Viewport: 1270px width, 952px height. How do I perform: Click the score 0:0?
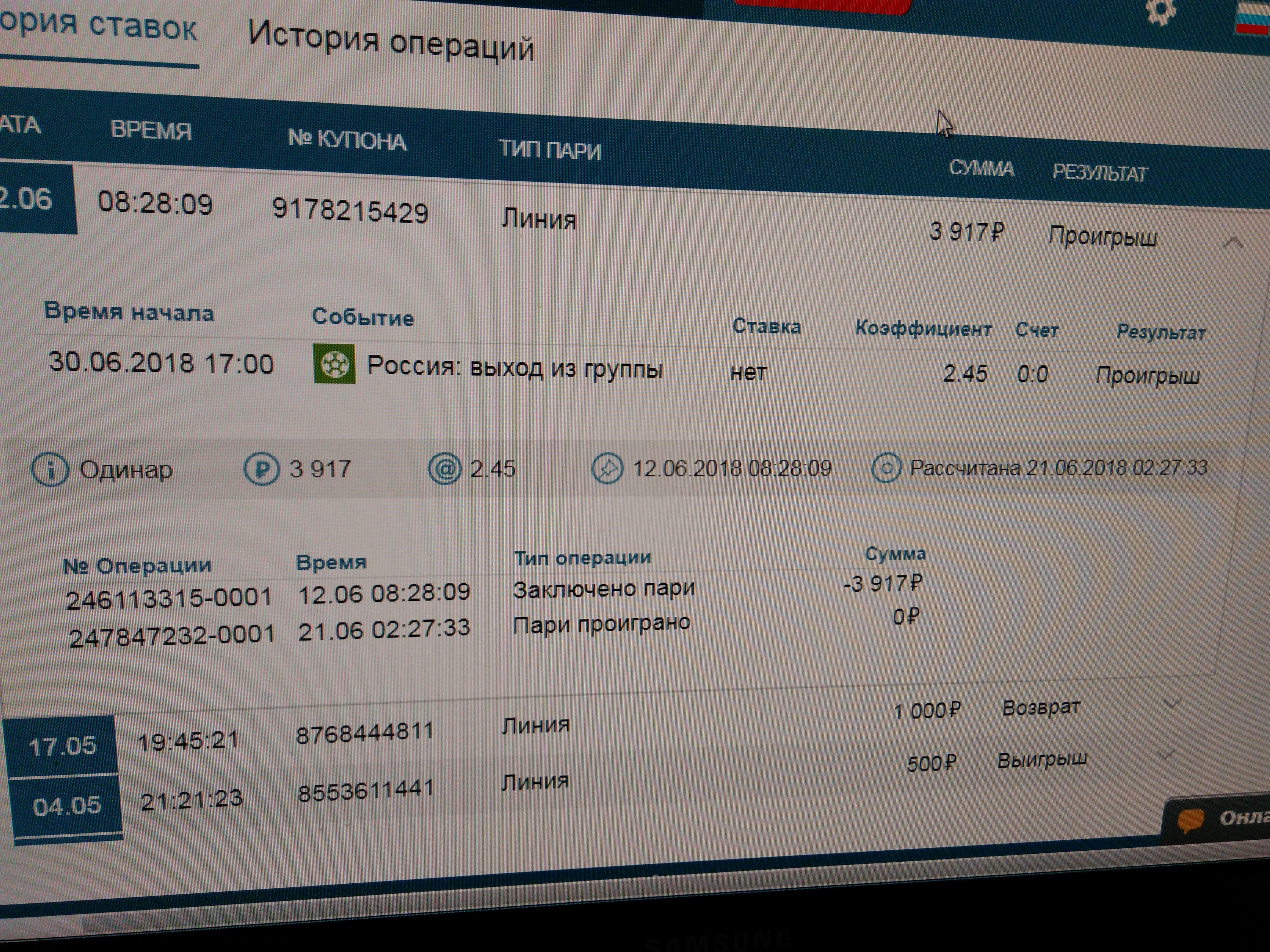pos(1032,375)
